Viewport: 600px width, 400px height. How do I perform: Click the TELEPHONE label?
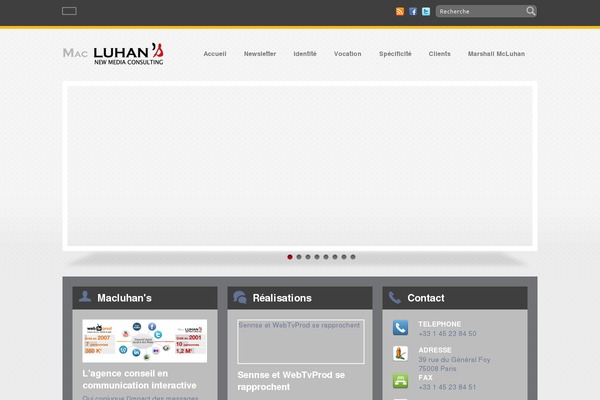pos(439,324)
